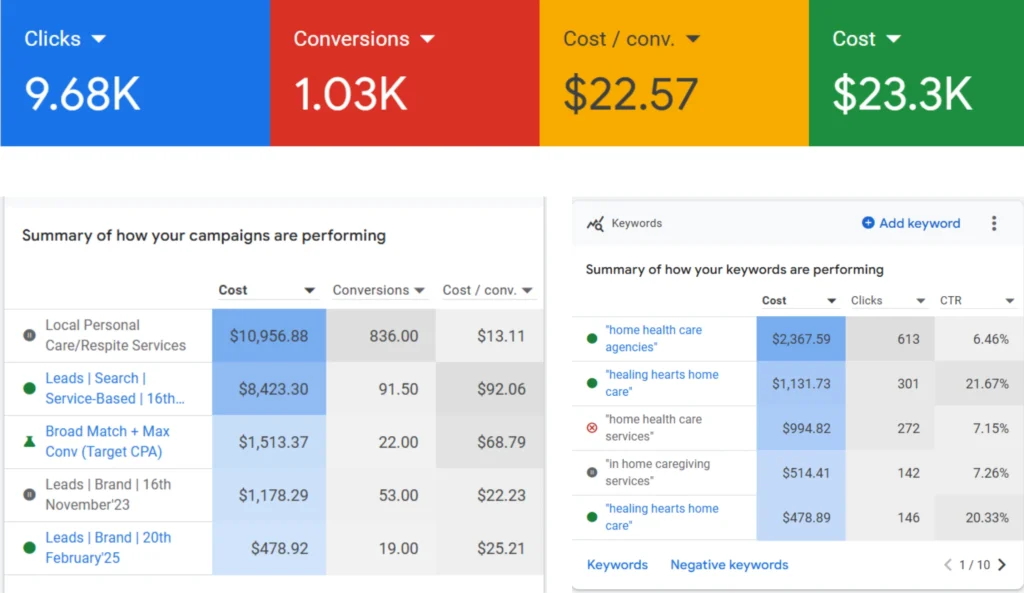Viewport: 1024px width, 593px height.
Task: Click the Keywords card chart-search icon
Action: pos(595,224)
